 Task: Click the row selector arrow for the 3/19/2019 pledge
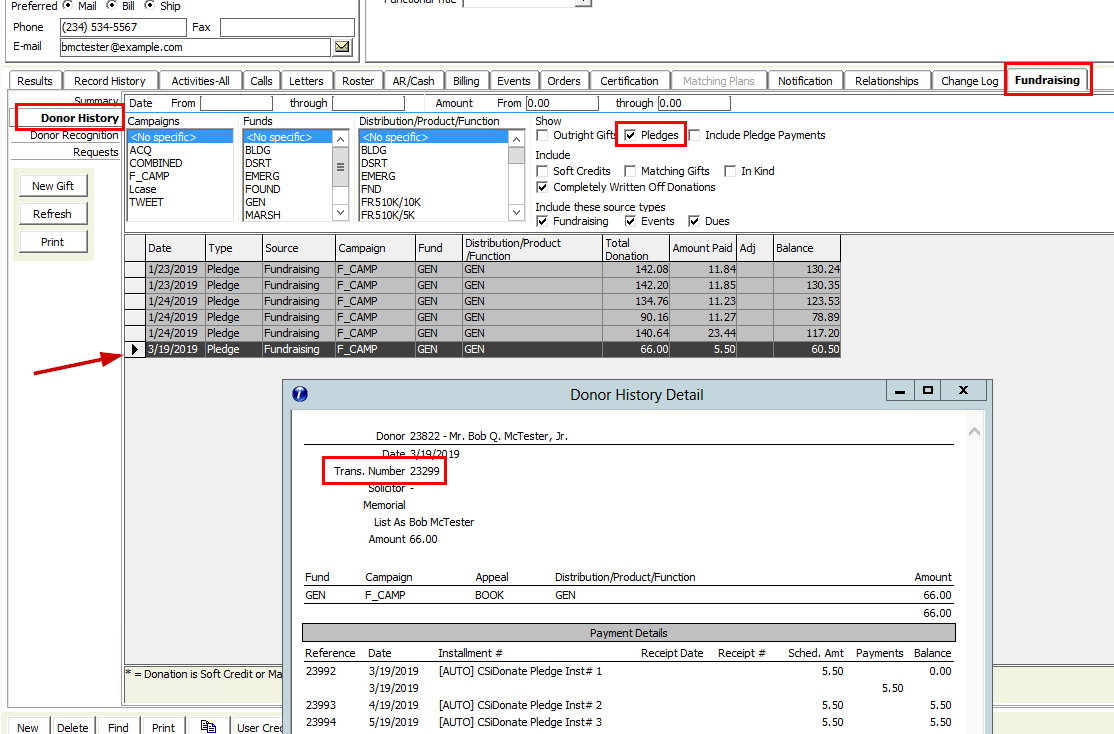[x=135, y=350]
